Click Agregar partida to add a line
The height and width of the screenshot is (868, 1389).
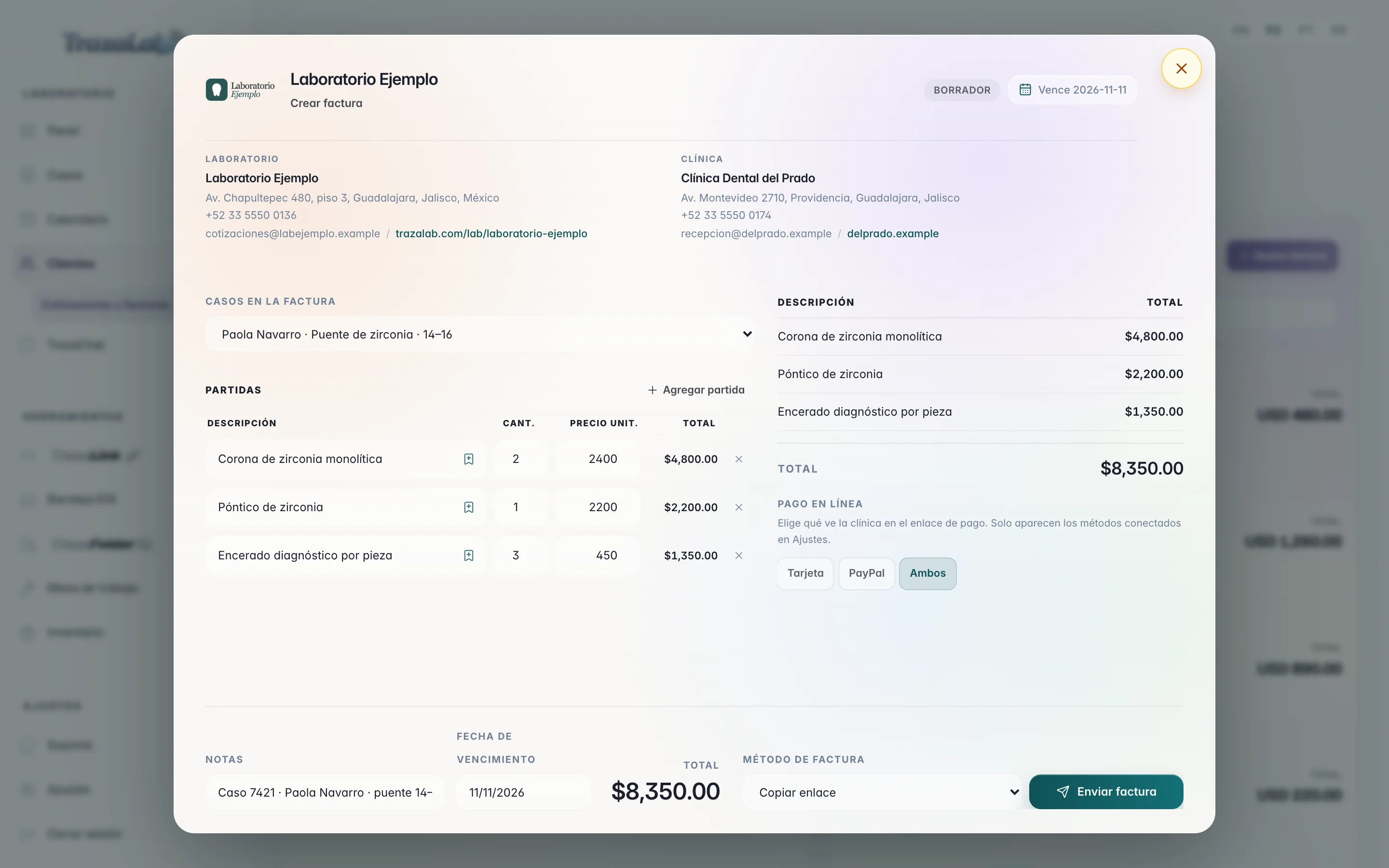click(x=695, y=390)
